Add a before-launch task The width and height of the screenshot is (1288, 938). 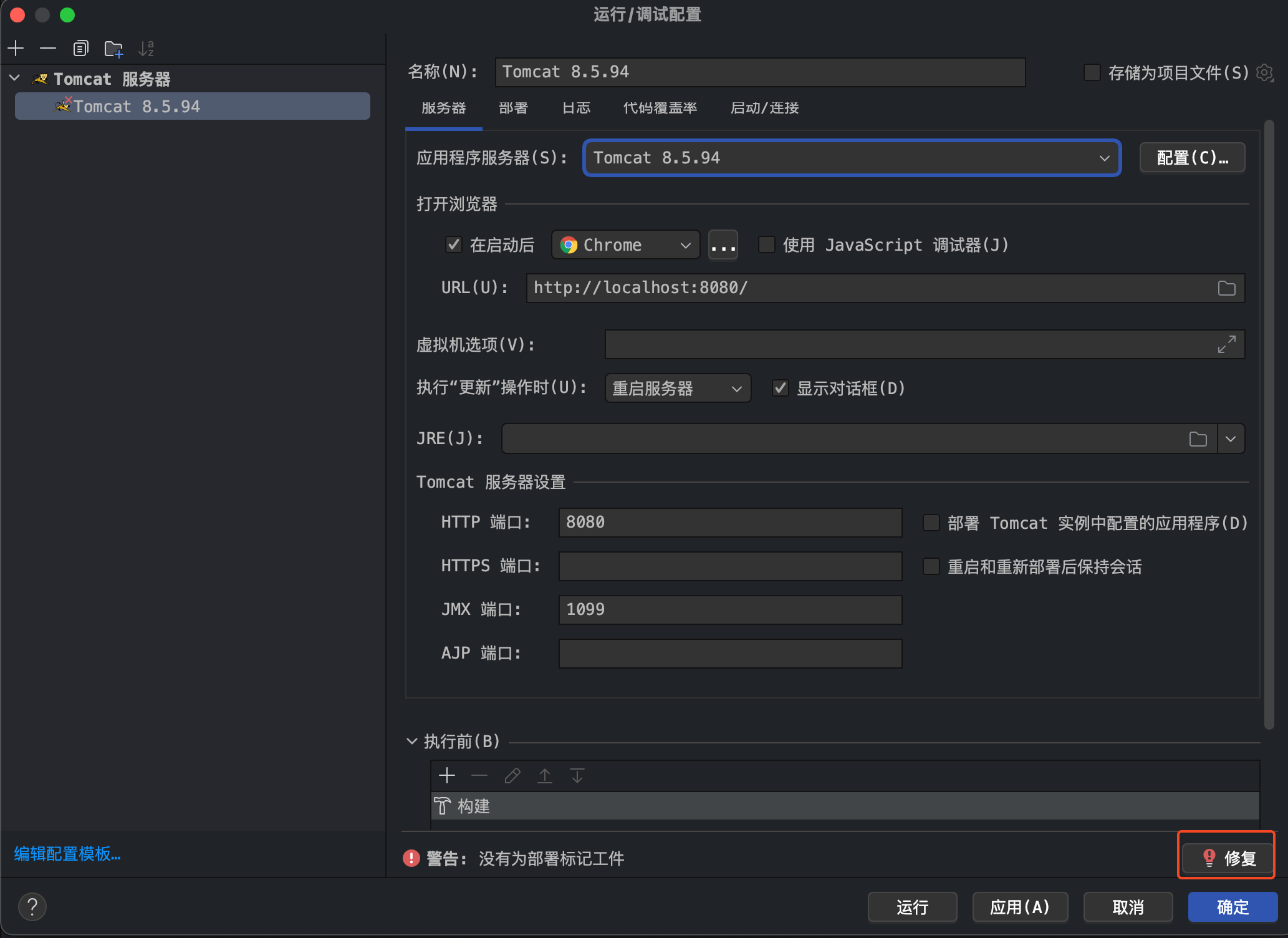pos(447,775)
